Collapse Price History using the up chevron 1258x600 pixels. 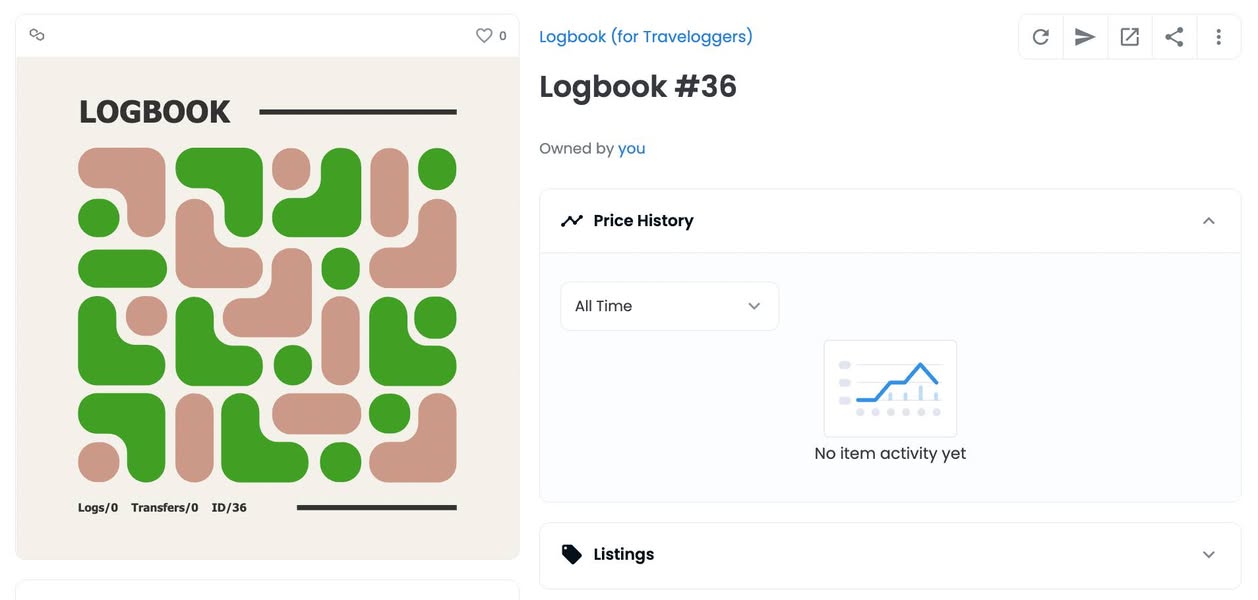pyautogui.click(x=1208, y=221)
